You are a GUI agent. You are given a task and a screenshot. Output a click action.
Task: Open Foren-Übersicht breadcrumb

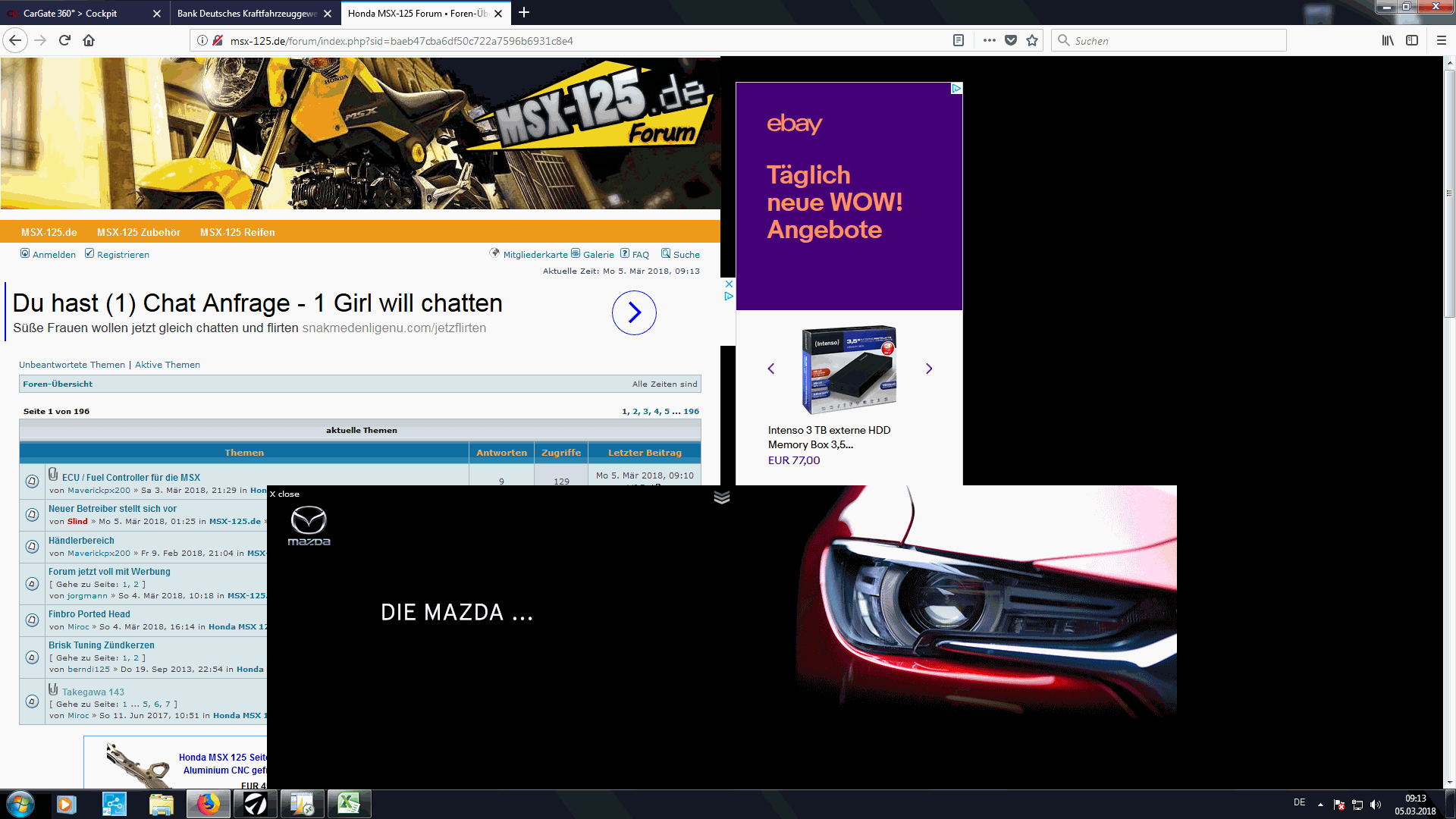(x=58, y=384)
